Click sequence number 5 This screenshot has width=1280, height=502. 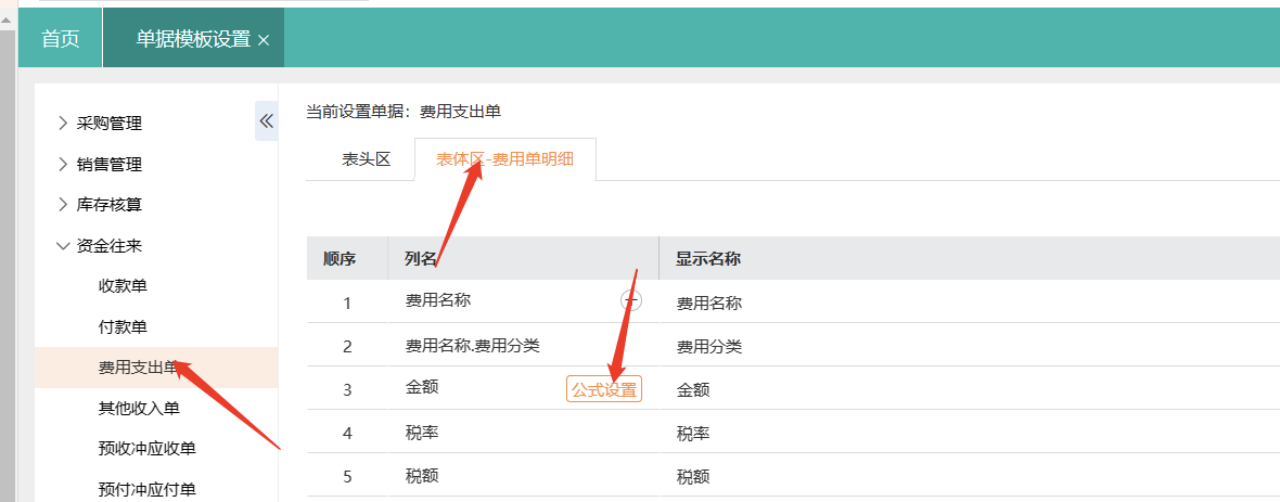(x=347, y=477)
